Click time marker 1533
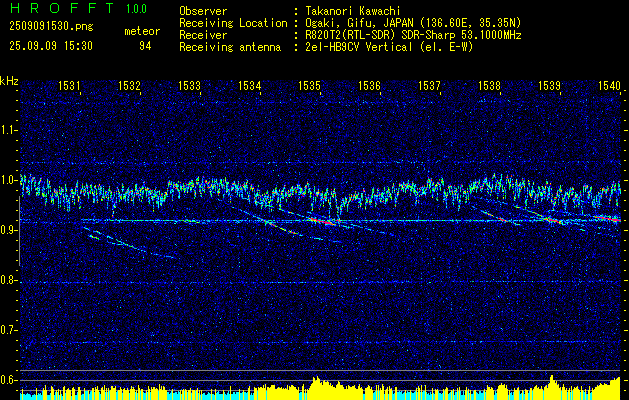Image resolution: width=629 pixels, height=400 pixels. [189, 85]
